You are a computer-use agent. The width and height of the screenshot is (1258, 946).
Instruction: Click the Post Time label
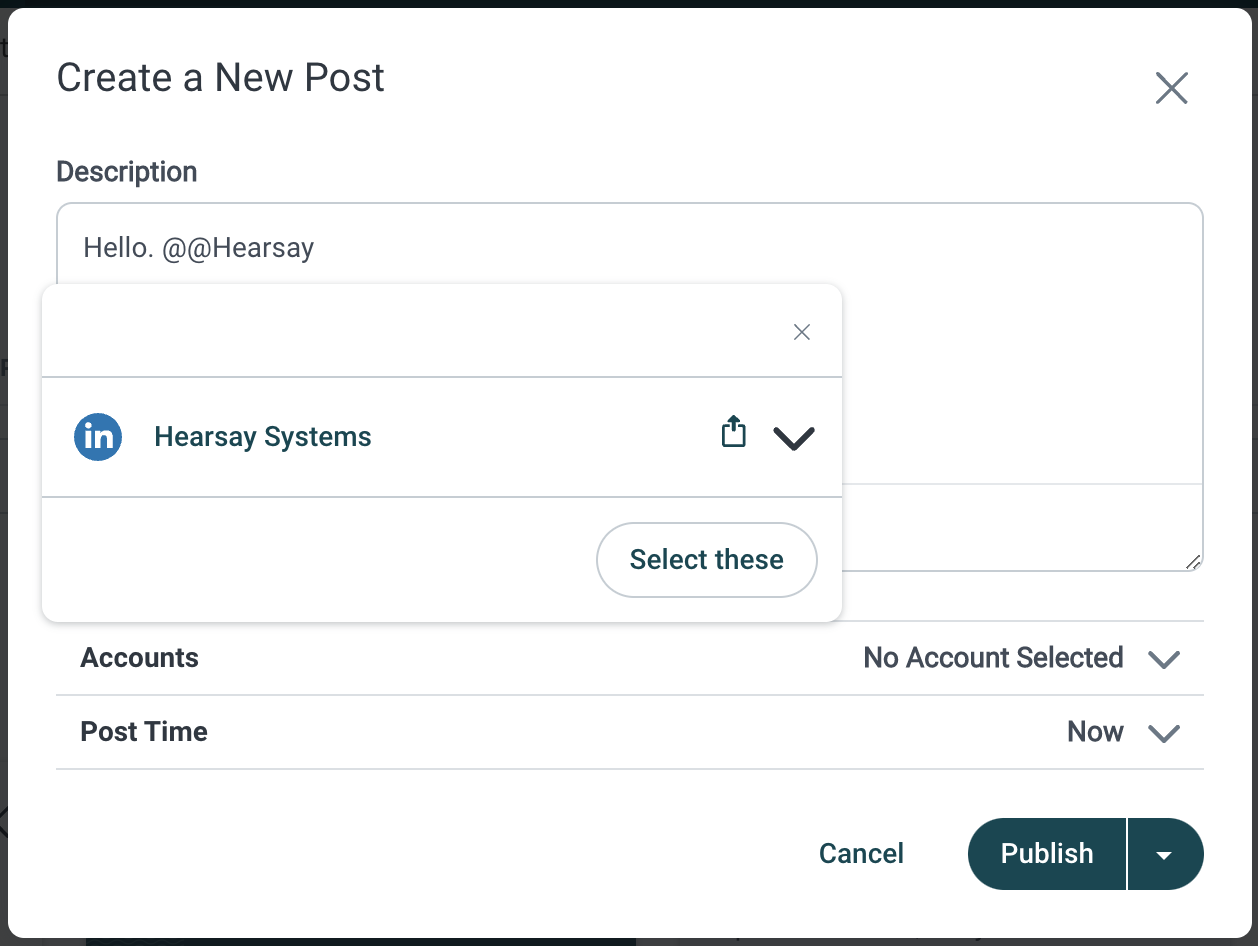144,732
